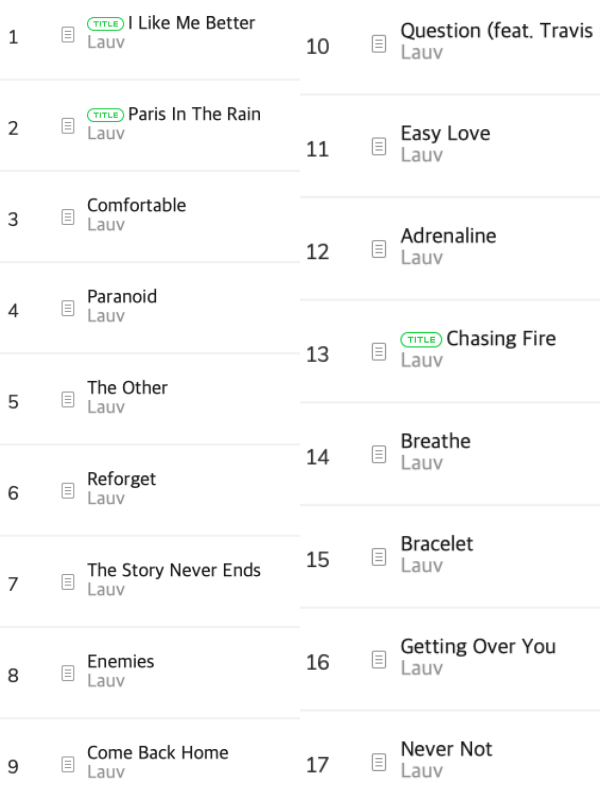
Task: Open Question (feat. Travis song
Action: click(499, 31)
